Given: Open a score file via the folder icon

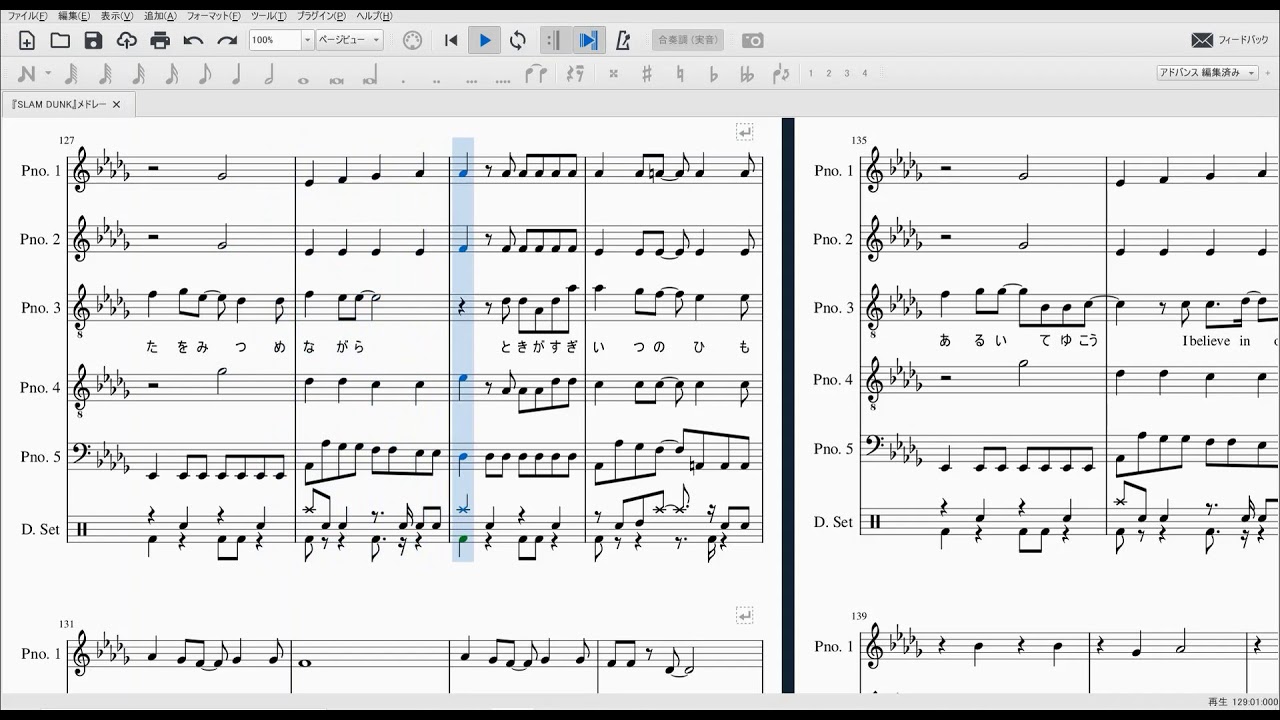Looking at the screenshot, I should pyautogui.click(x=60, y=40).
